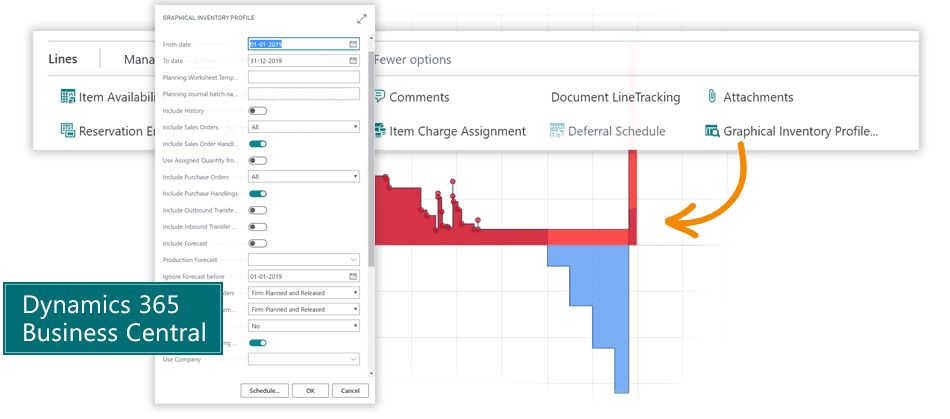Click the Reservation Entries icon
The width and height of the screenshot is (950, 419).
coord(67,131)
